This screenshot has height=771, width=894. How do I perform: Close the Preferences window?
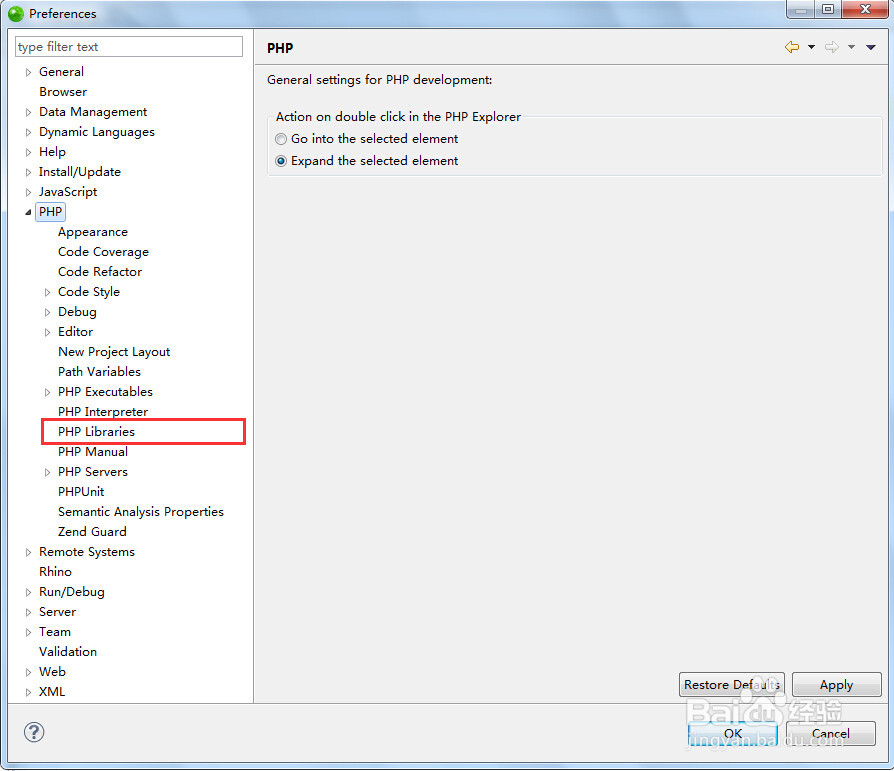point(865,9)
